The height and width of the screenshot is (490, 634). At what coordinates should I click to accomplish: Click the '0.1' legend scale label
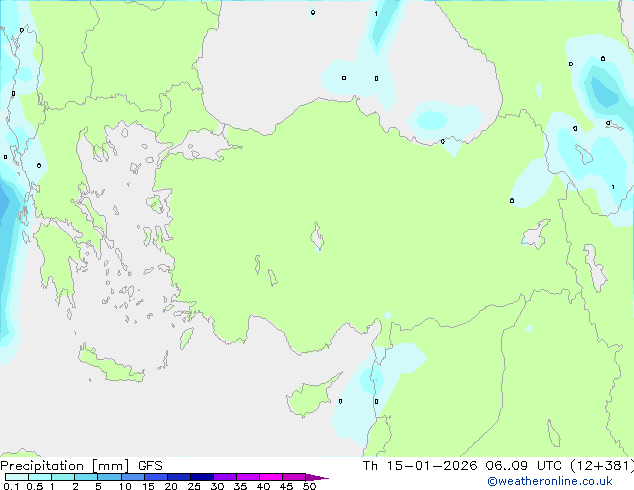[11, 486]
